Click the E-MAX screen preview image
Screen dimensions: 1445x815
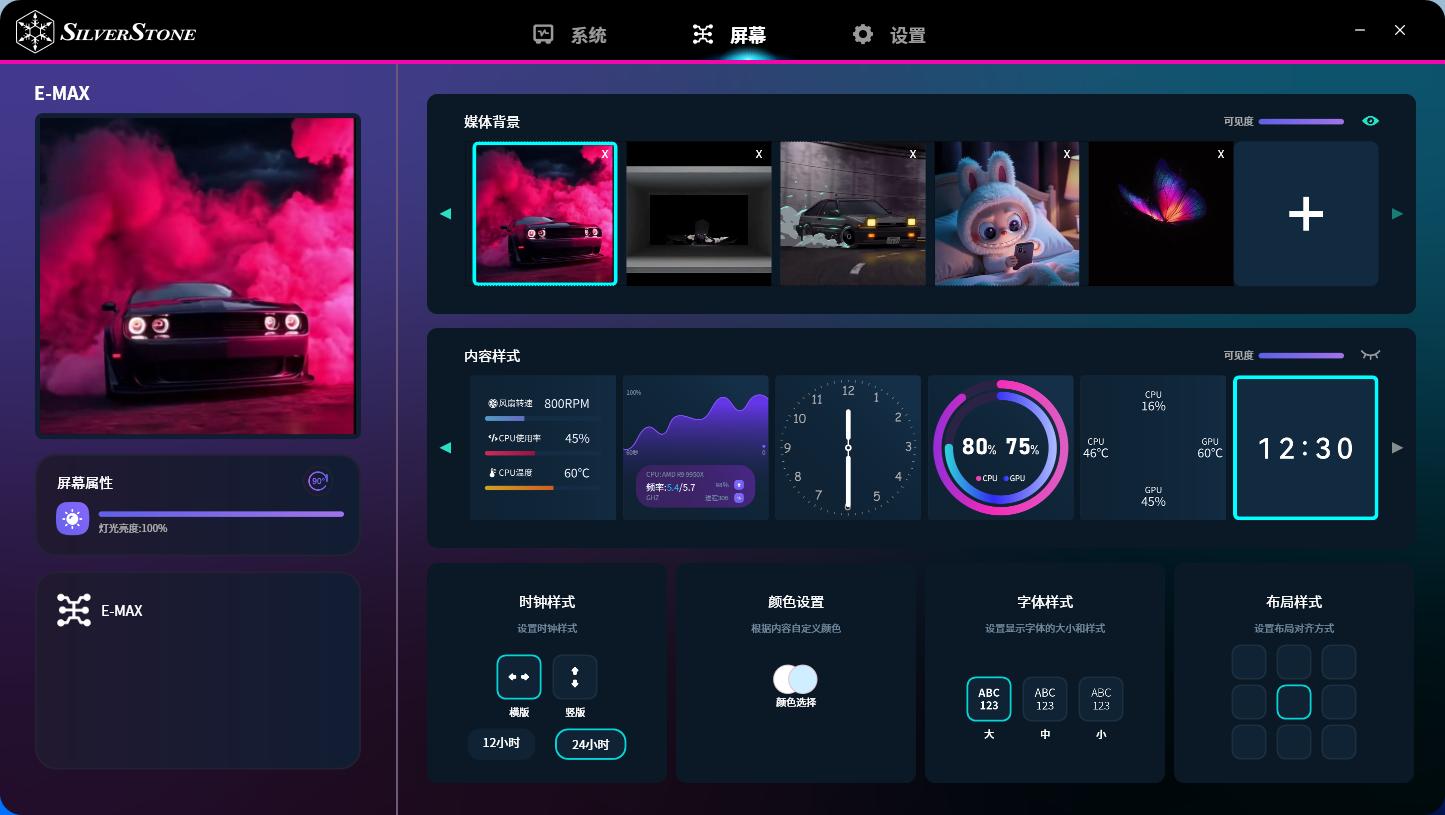click(x=198, y=276)
